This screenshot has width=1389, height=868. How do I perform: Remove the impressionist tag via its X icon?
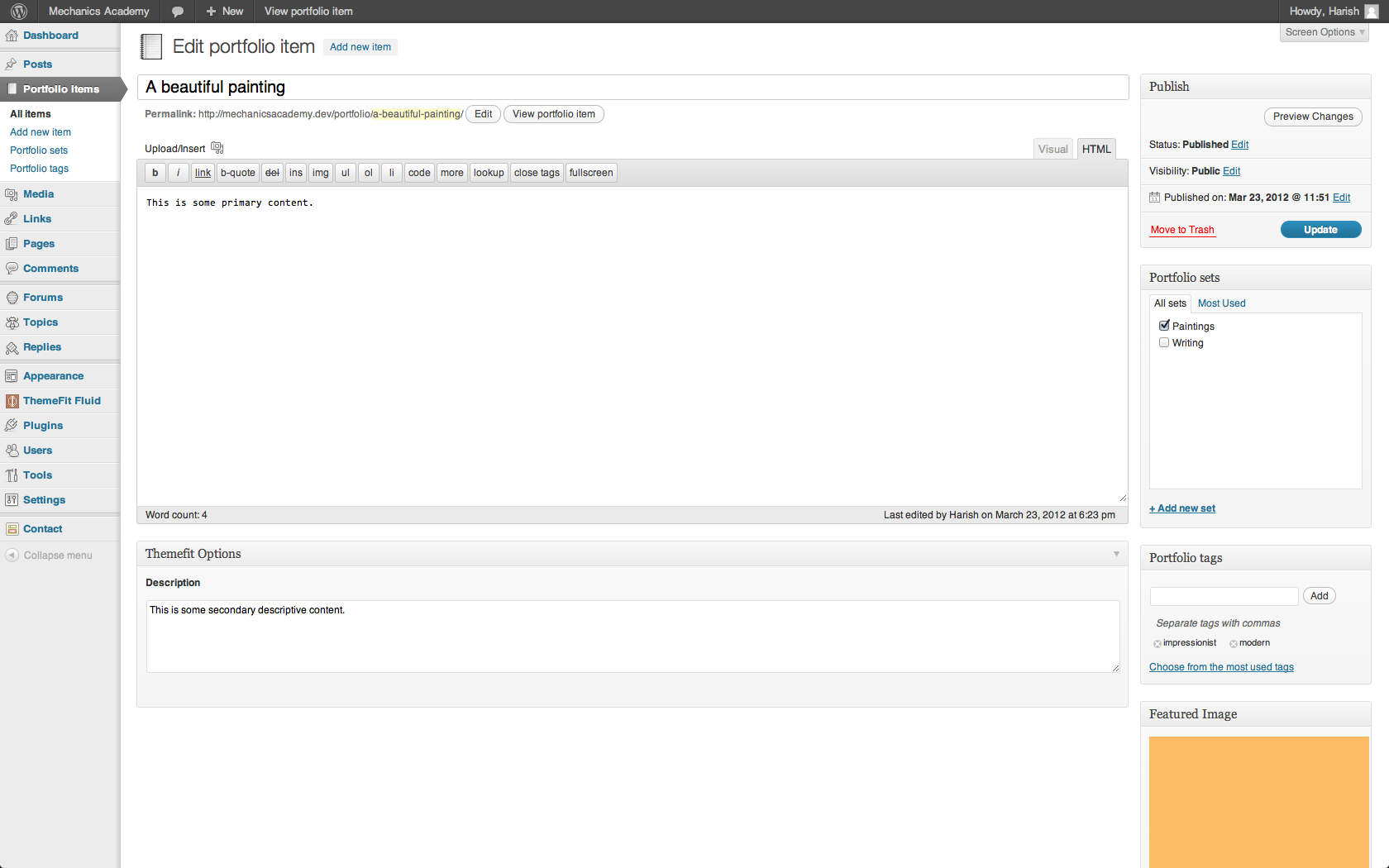(x=1157, y=644)
